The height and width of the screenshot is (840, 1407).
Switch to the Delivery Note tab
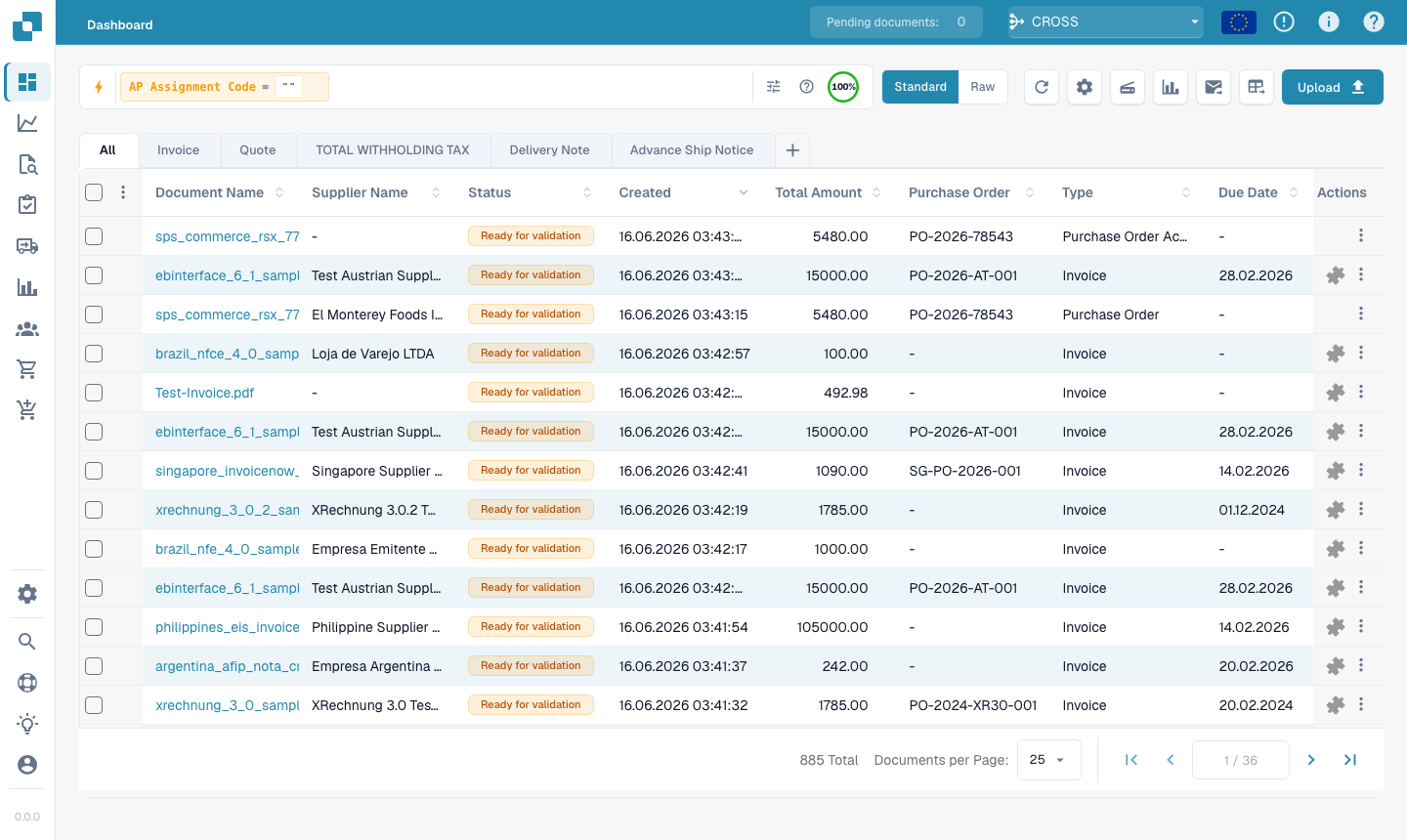[x=550, y=150]
